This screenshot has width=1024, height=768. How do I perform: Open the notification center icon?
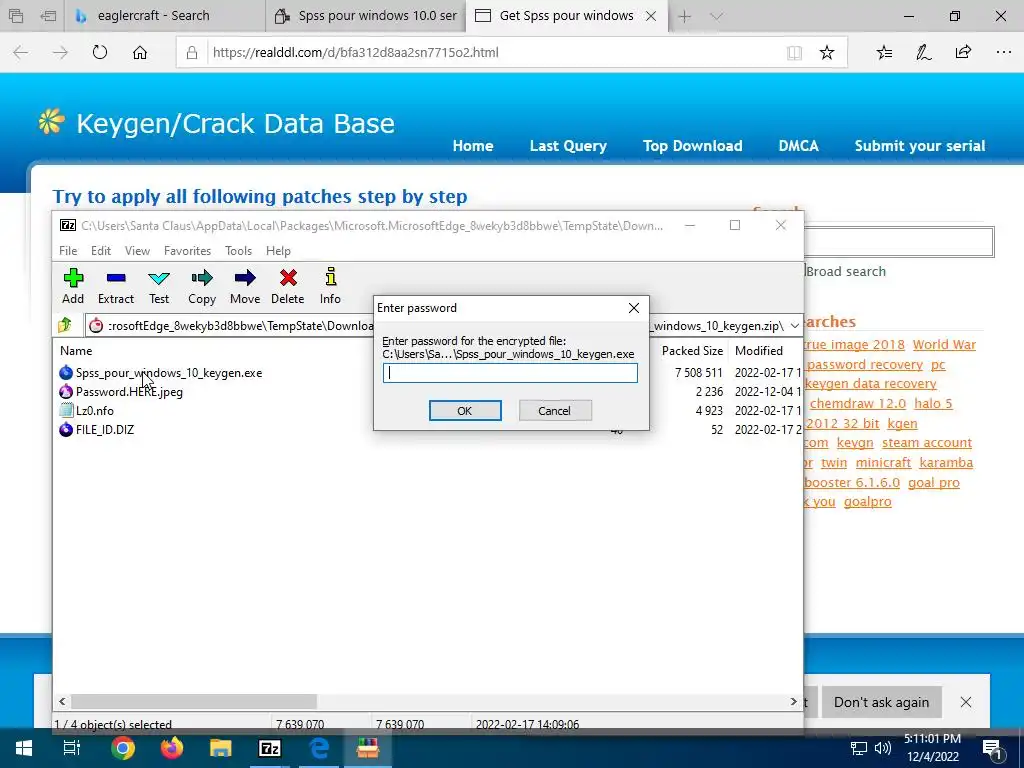pyautogui.click(x=993, y=749)
